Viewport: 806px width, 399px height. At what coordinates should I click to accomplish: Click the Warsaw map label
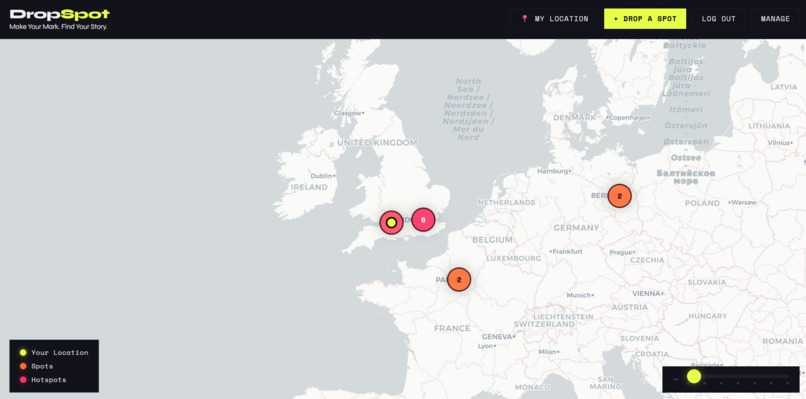(742, 203)
